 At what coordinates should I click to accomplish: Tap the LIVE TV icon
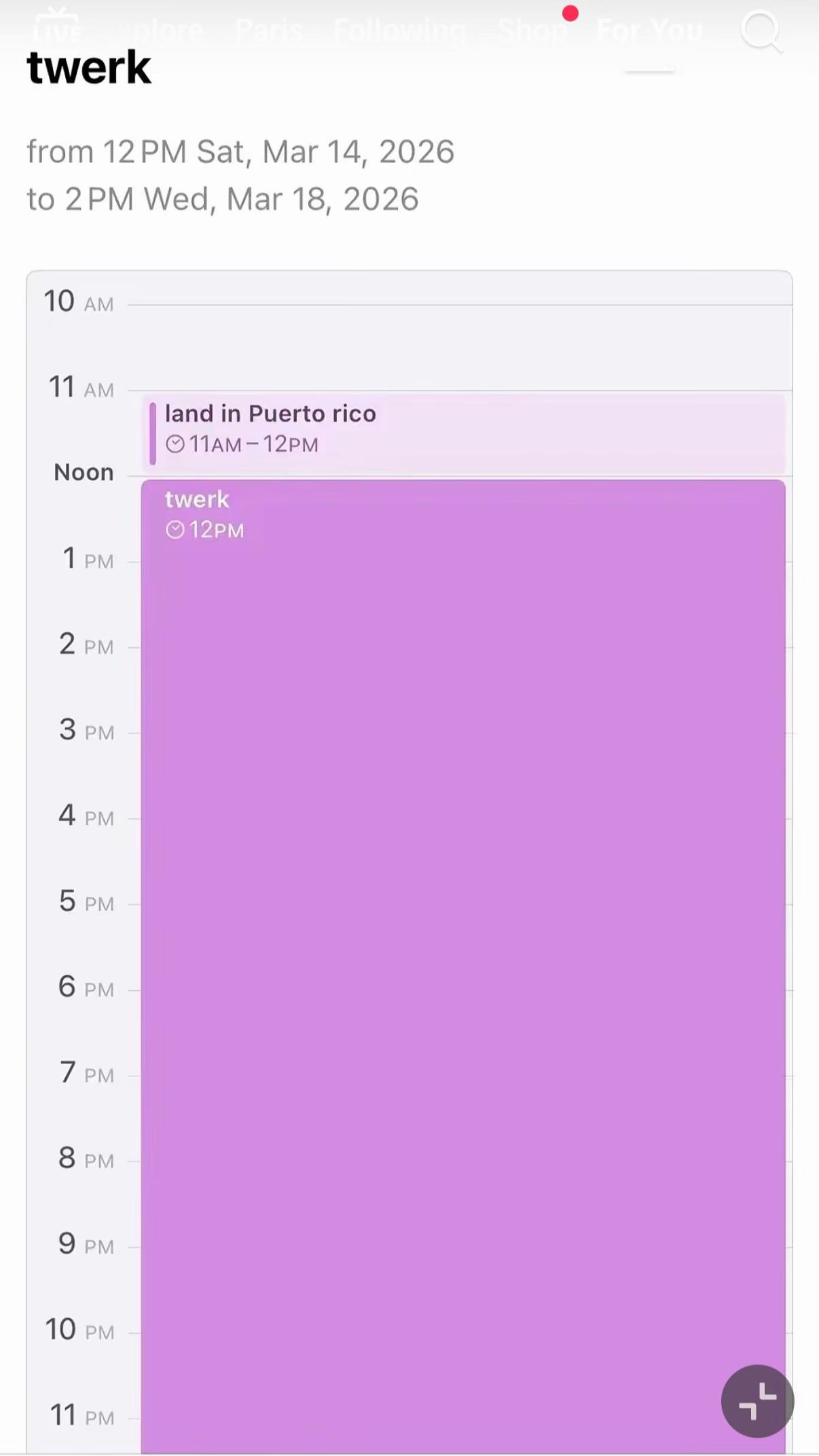[57, 26]
